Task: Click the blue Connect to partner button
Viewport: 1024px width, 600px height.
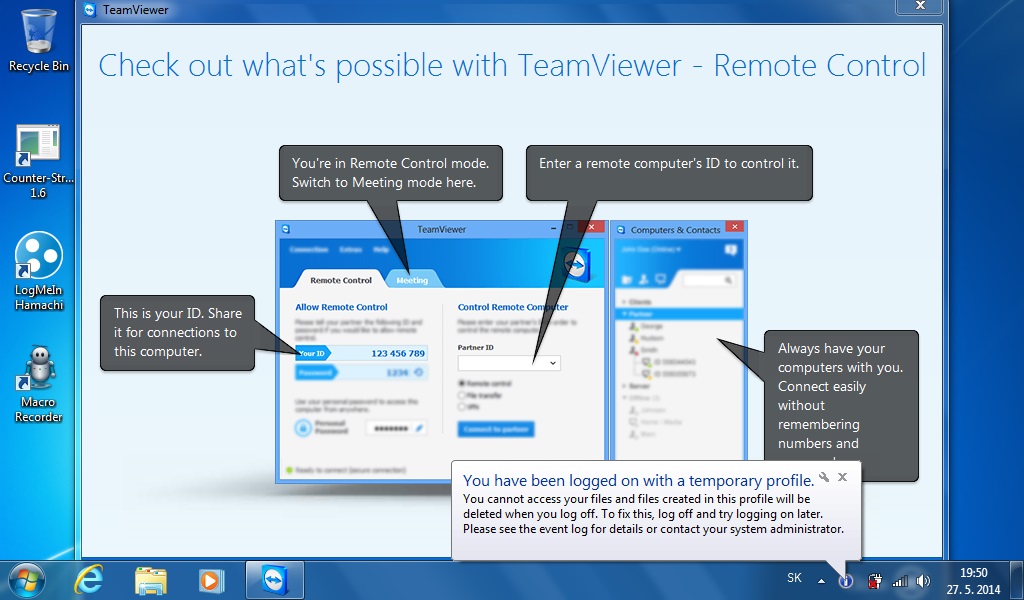Action: click(x=496, y=429)
